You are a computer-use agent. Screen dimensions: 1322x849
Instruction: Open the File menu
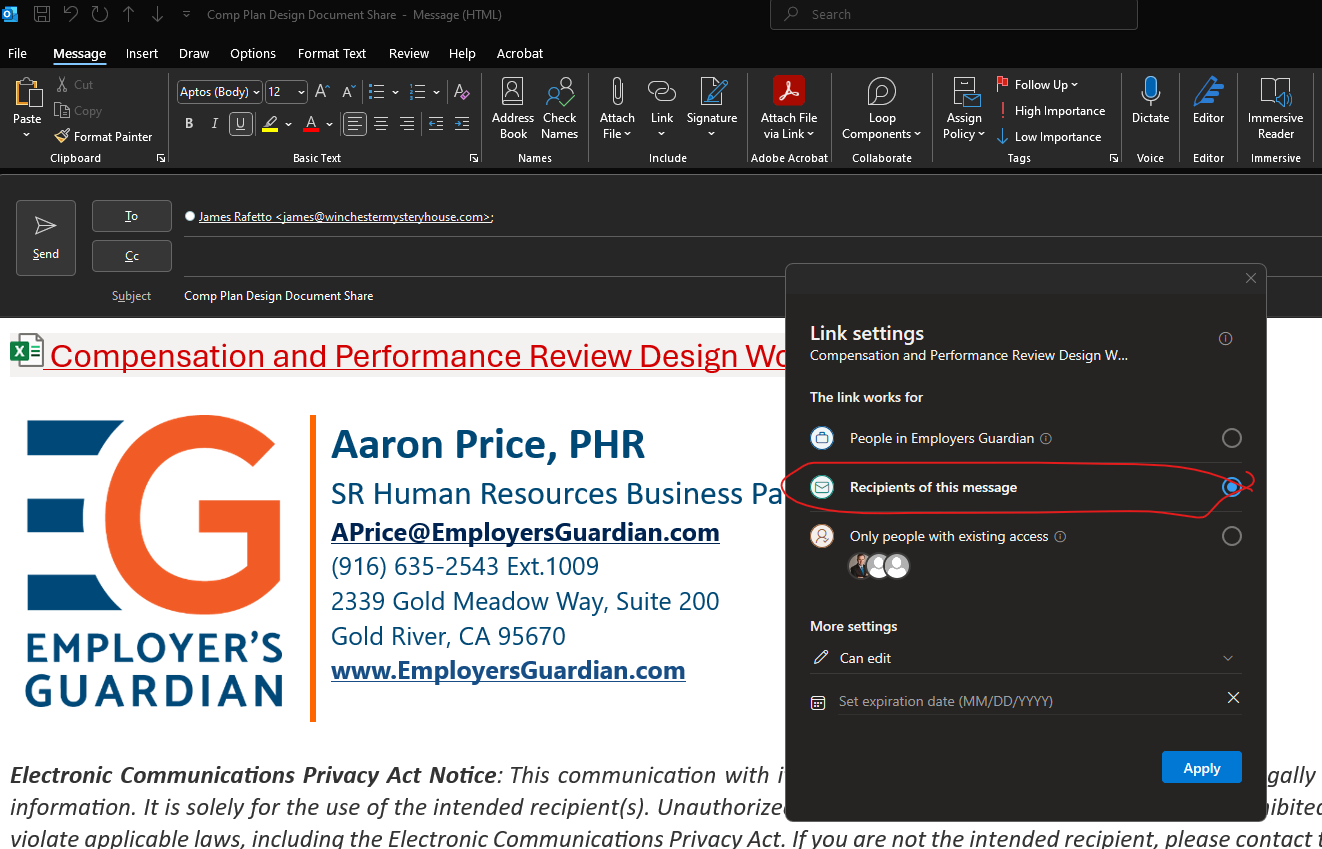18,54
